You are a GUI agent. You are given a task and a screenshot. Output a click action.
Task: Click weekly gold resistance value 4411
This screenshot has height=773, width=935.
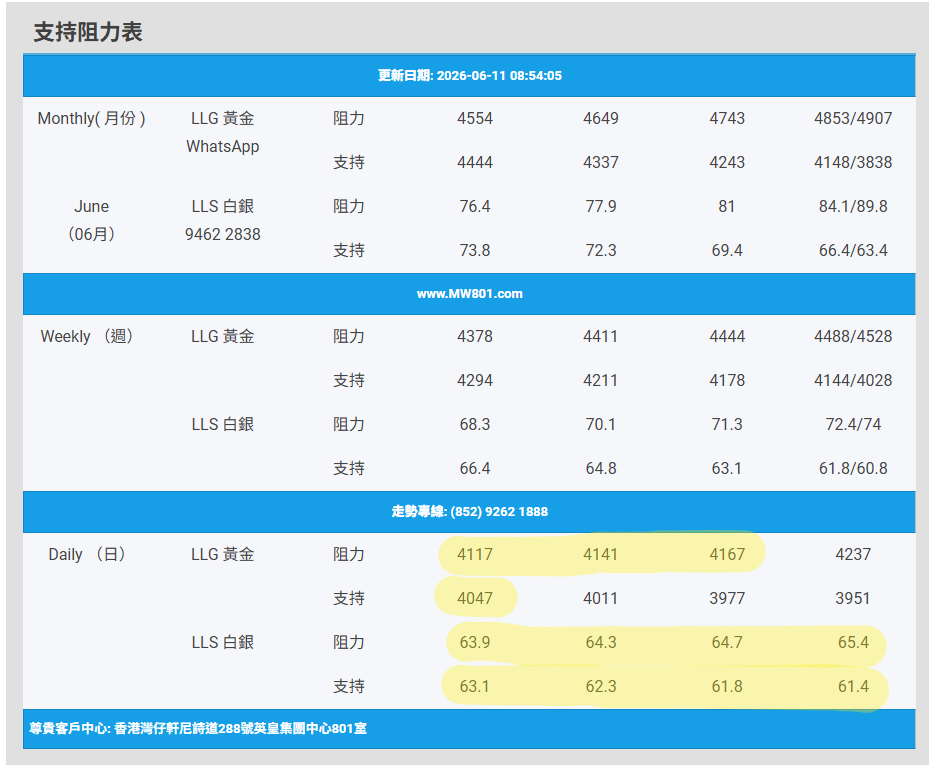[600, 337]
